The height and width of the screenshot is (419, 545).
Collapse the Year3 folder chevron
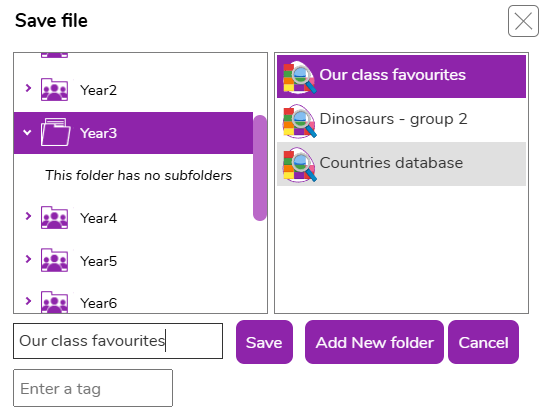[27, 132]
